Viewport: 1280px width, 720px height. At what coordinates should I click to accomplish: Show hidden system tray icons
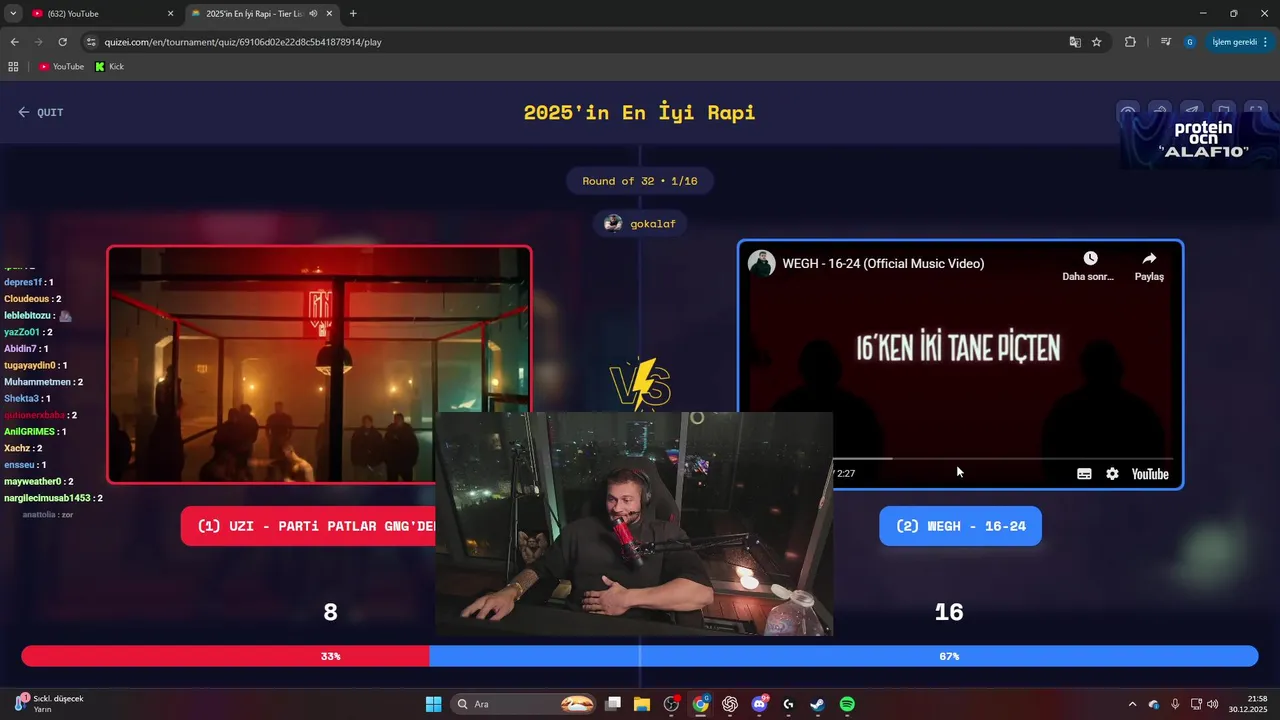pyautogui.click(x=1132, y=704)
